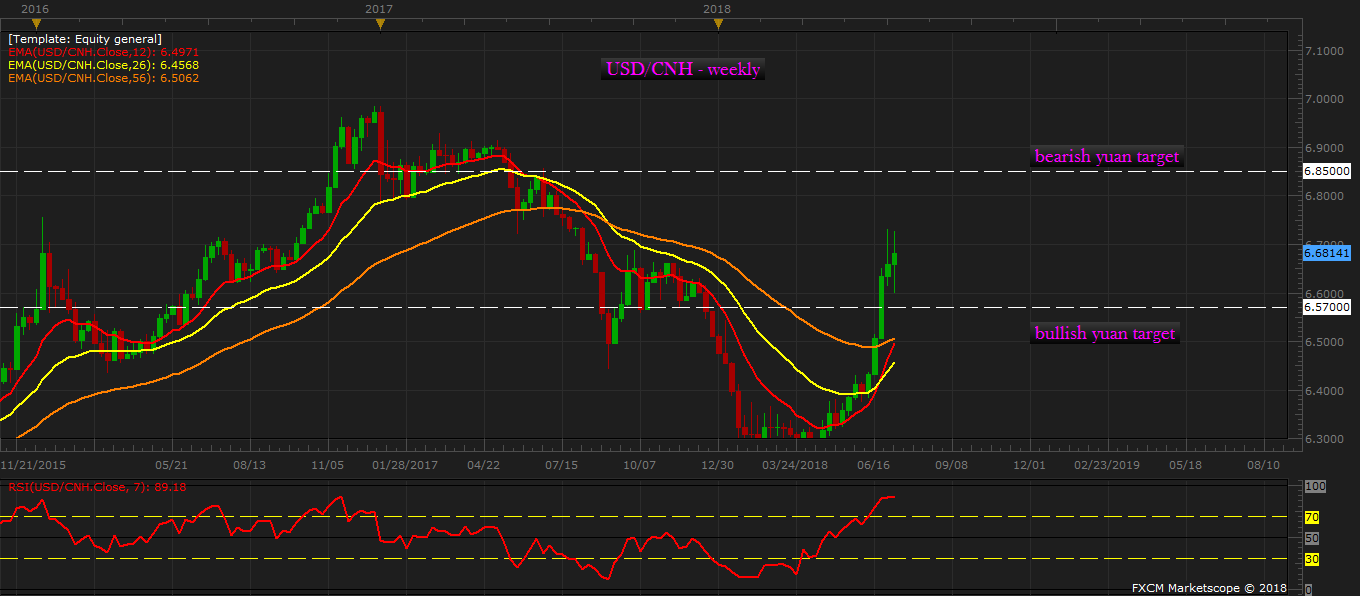Click the 6.5000 price axis label

point(1324,342)
